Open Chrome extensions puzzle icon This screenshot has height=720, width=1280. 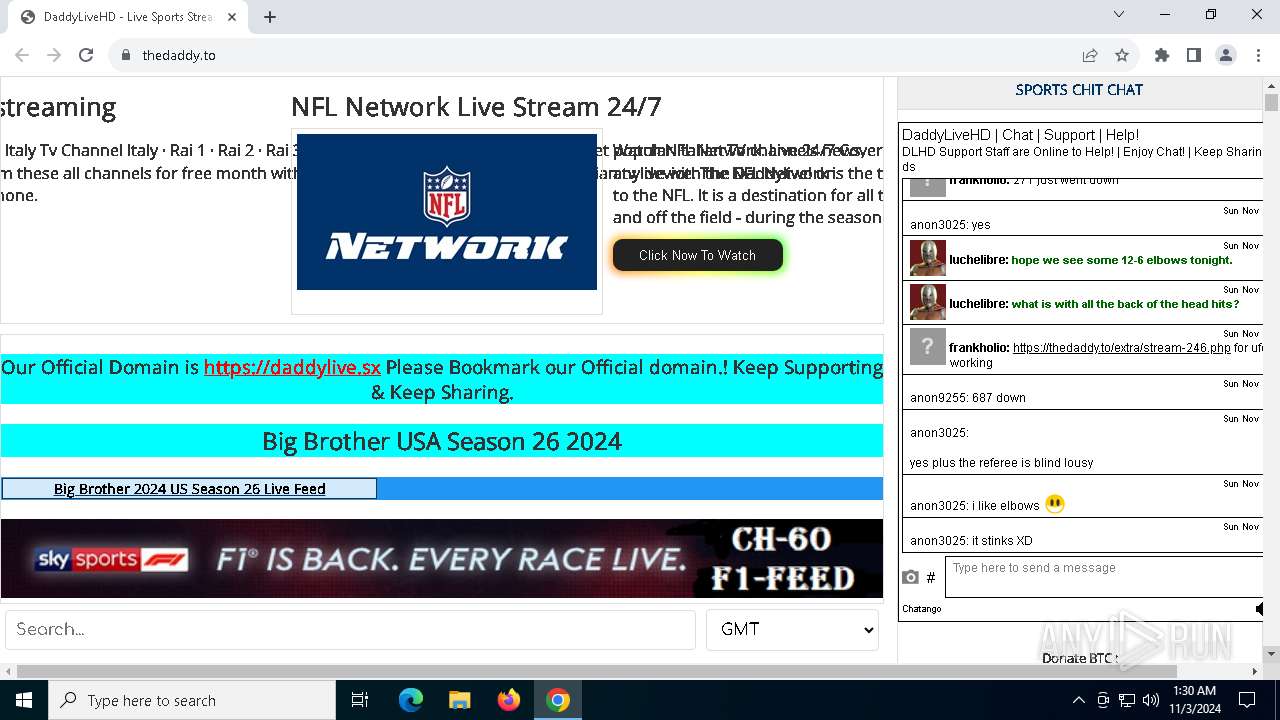click(1162, 55)
